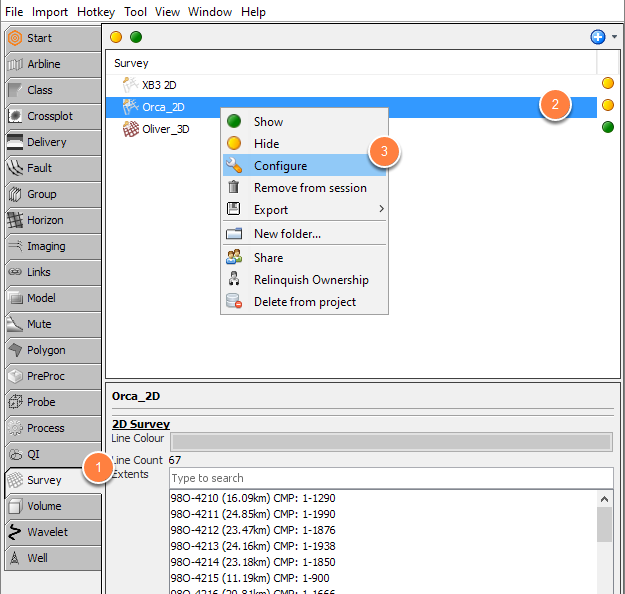The width and height of the screenshot is (625, 594).
Task: Open the Process tab icon
Action: [15, 428]
